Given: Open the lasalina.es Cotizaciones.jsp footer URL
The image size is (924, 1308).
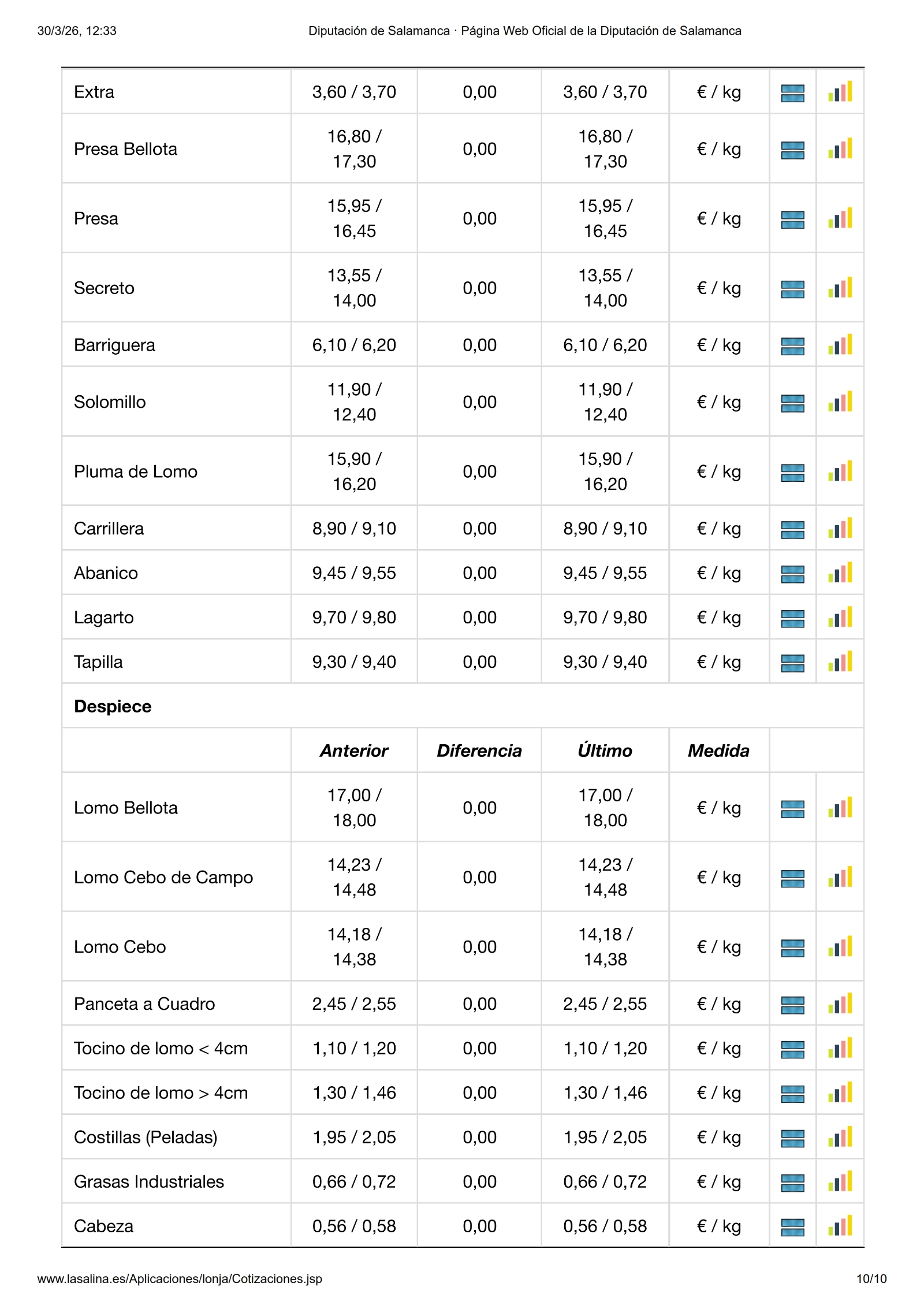Looking at the screenshot, I should (180, 1279).
